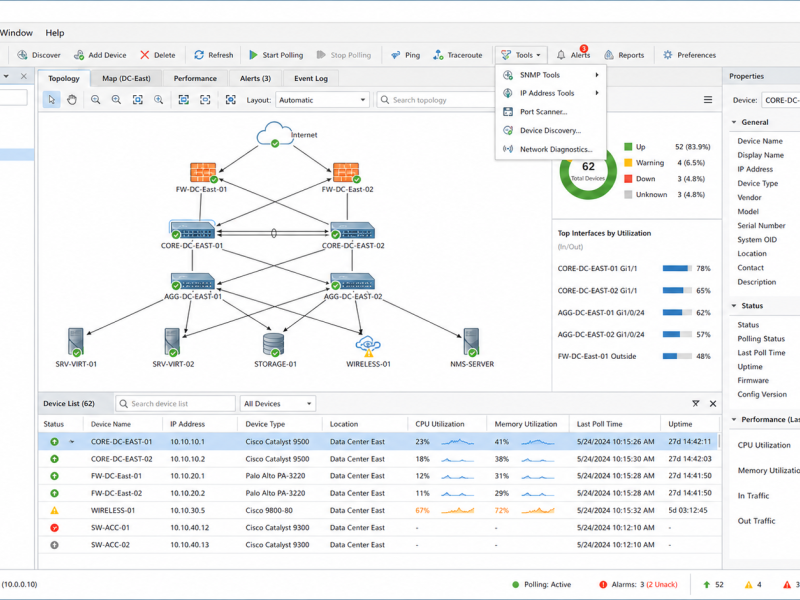This screenshot has width=800, height=600.
Task: Click the Search device list field
Action: 175,404
